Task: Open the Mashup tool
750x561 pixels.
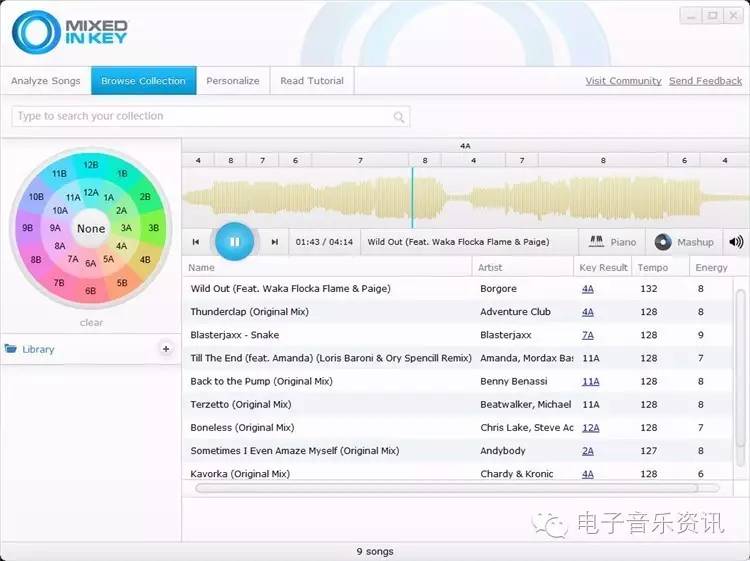Action: coord(684,242)
